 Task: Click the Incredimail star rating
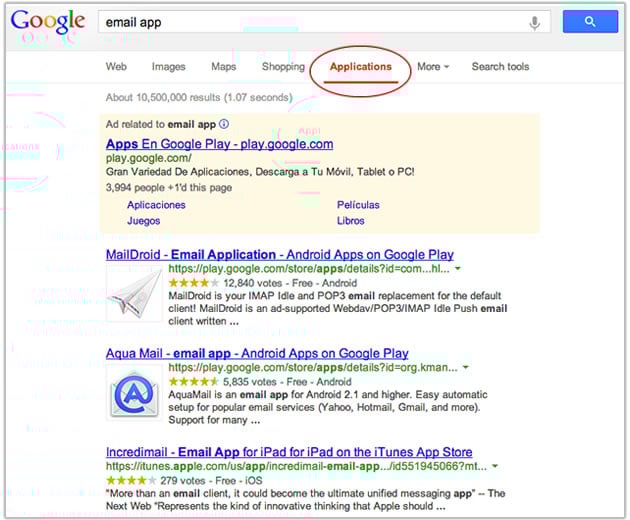pos(131,480)
